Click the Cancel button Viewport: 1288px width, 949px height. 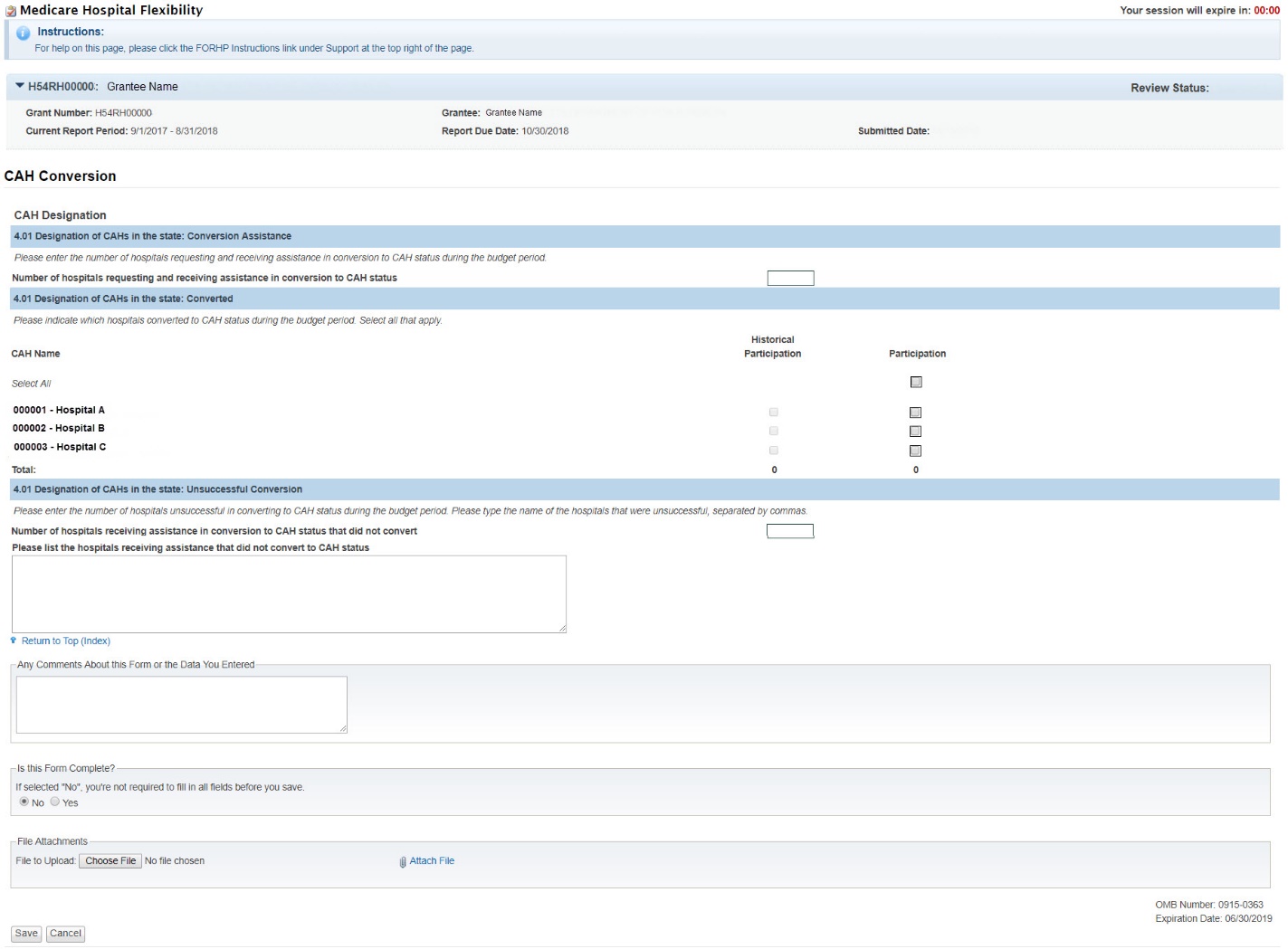[65, 934]
